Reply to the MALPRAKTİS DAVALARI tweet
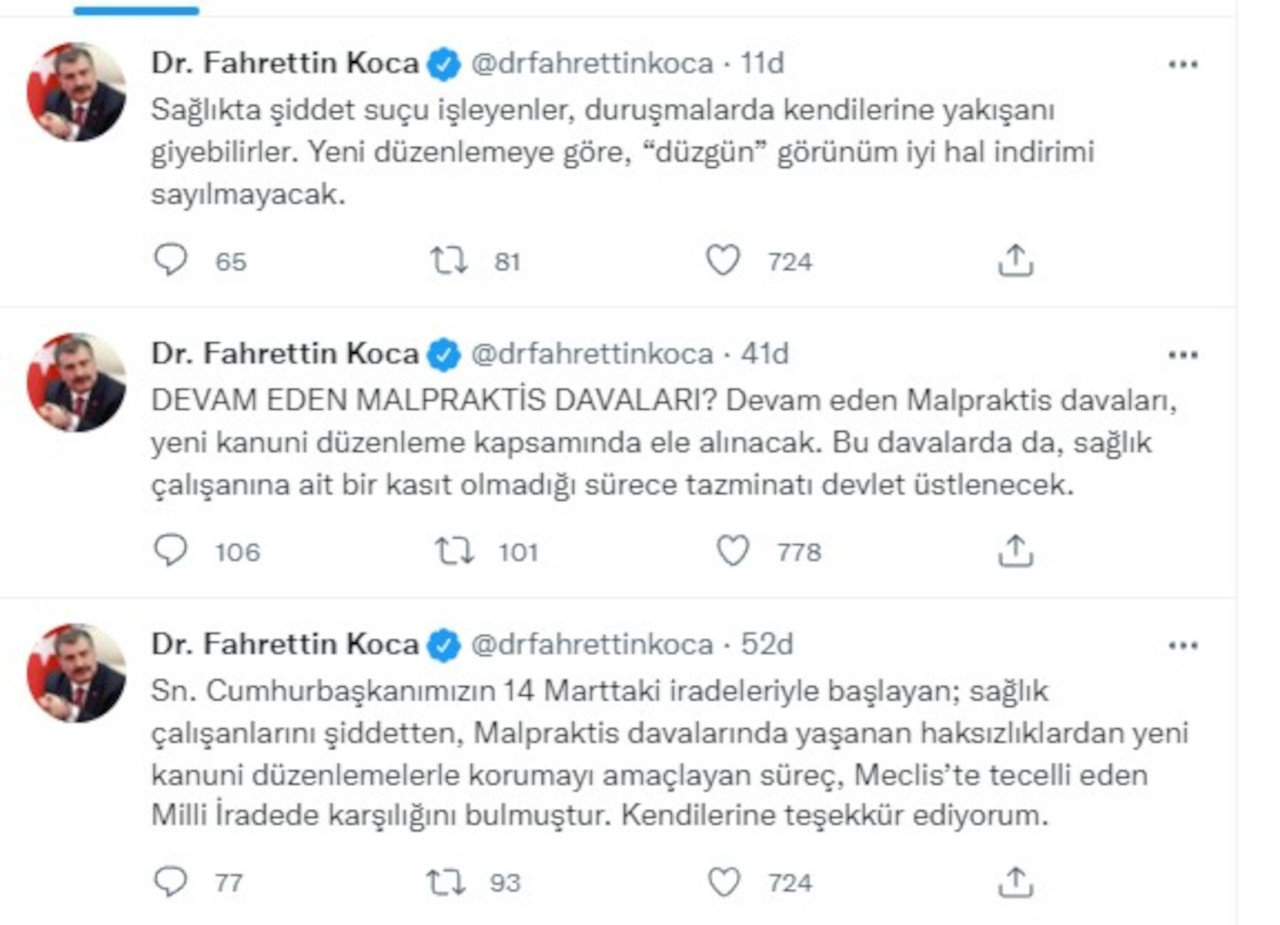Screen dimensions: 1280x925 (171, 551)
